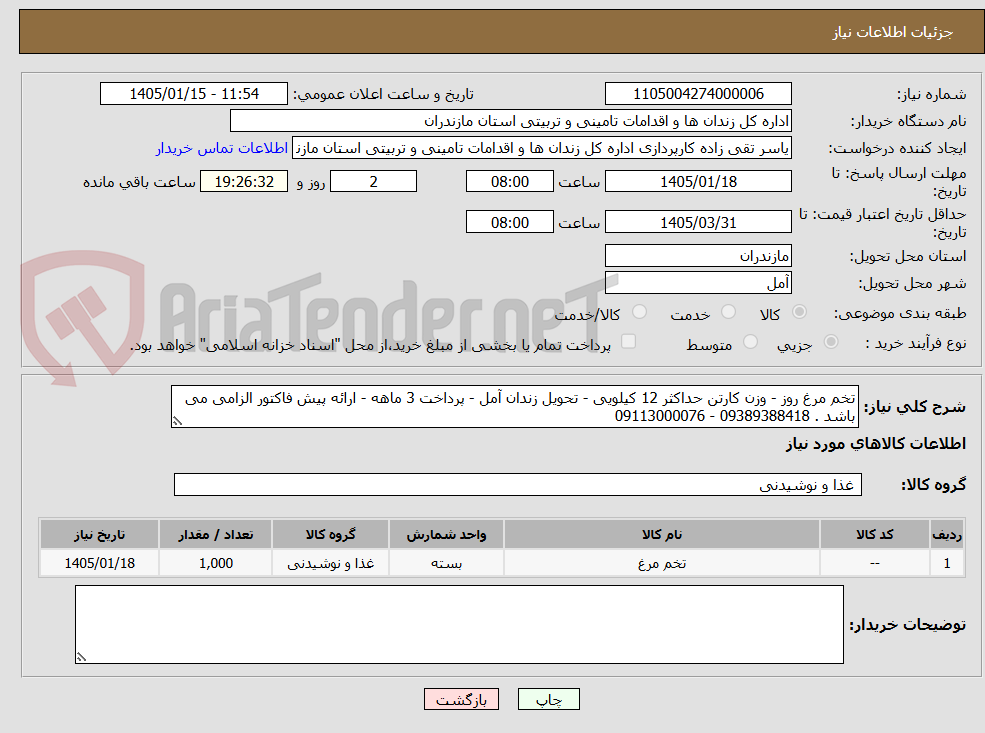
Task: Click the توضیحات خریدار empty textarea
Action: pyautogui.click(x=459, y=624)
